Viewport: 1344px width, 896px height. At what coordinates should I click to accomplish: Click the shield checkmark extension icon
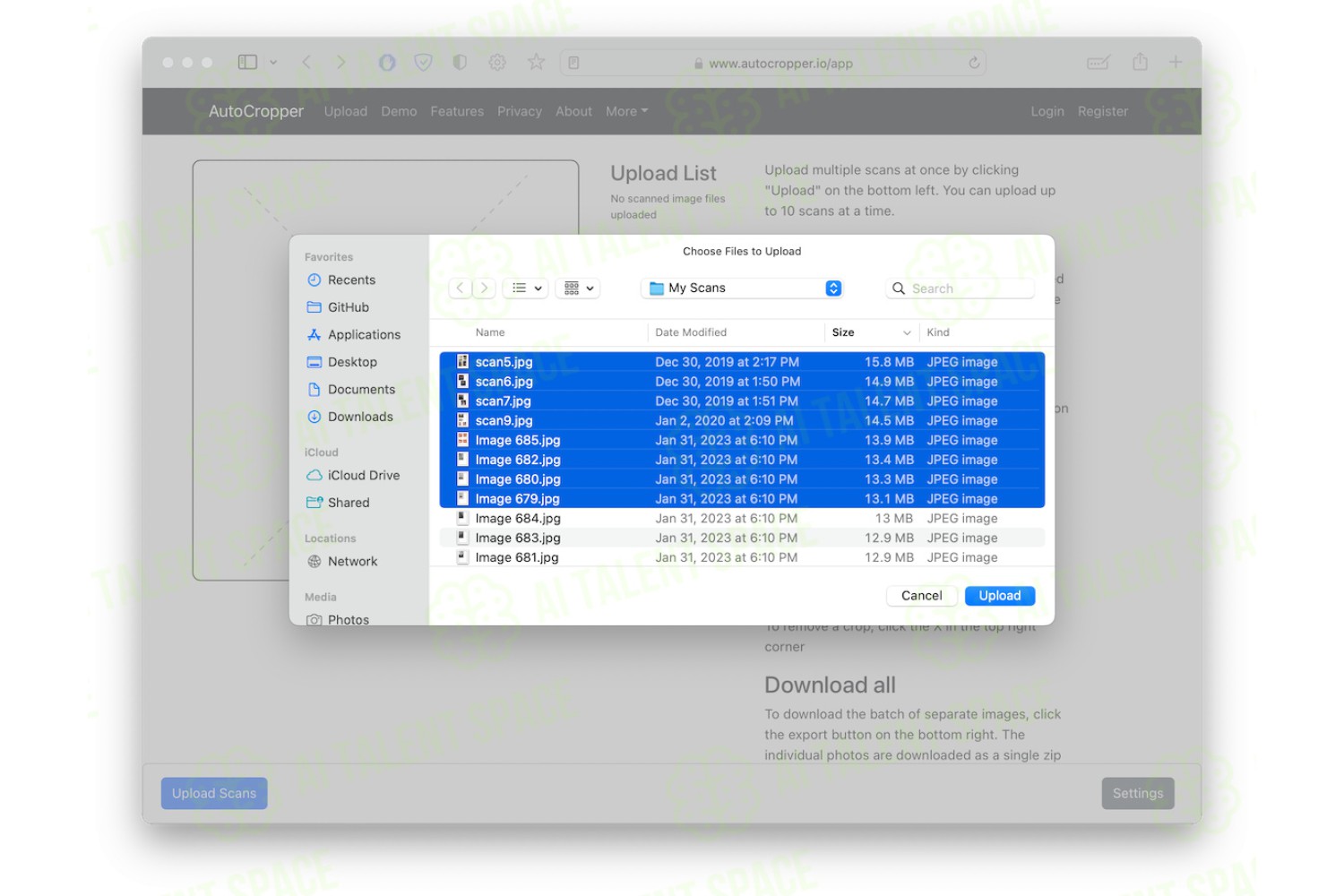tap(424, 62)
